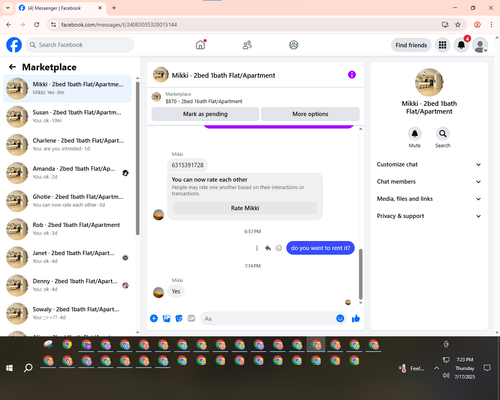Expand Privacy & support section

(429, 216)
